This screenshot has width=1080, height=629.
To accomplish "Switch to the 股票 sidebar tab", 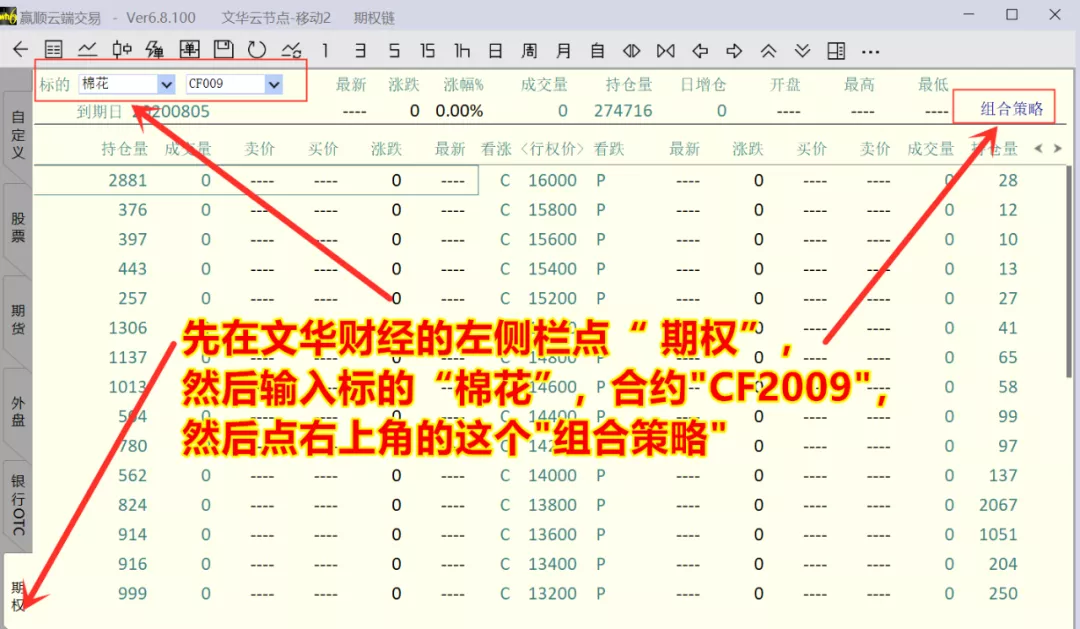I will 18,227.
